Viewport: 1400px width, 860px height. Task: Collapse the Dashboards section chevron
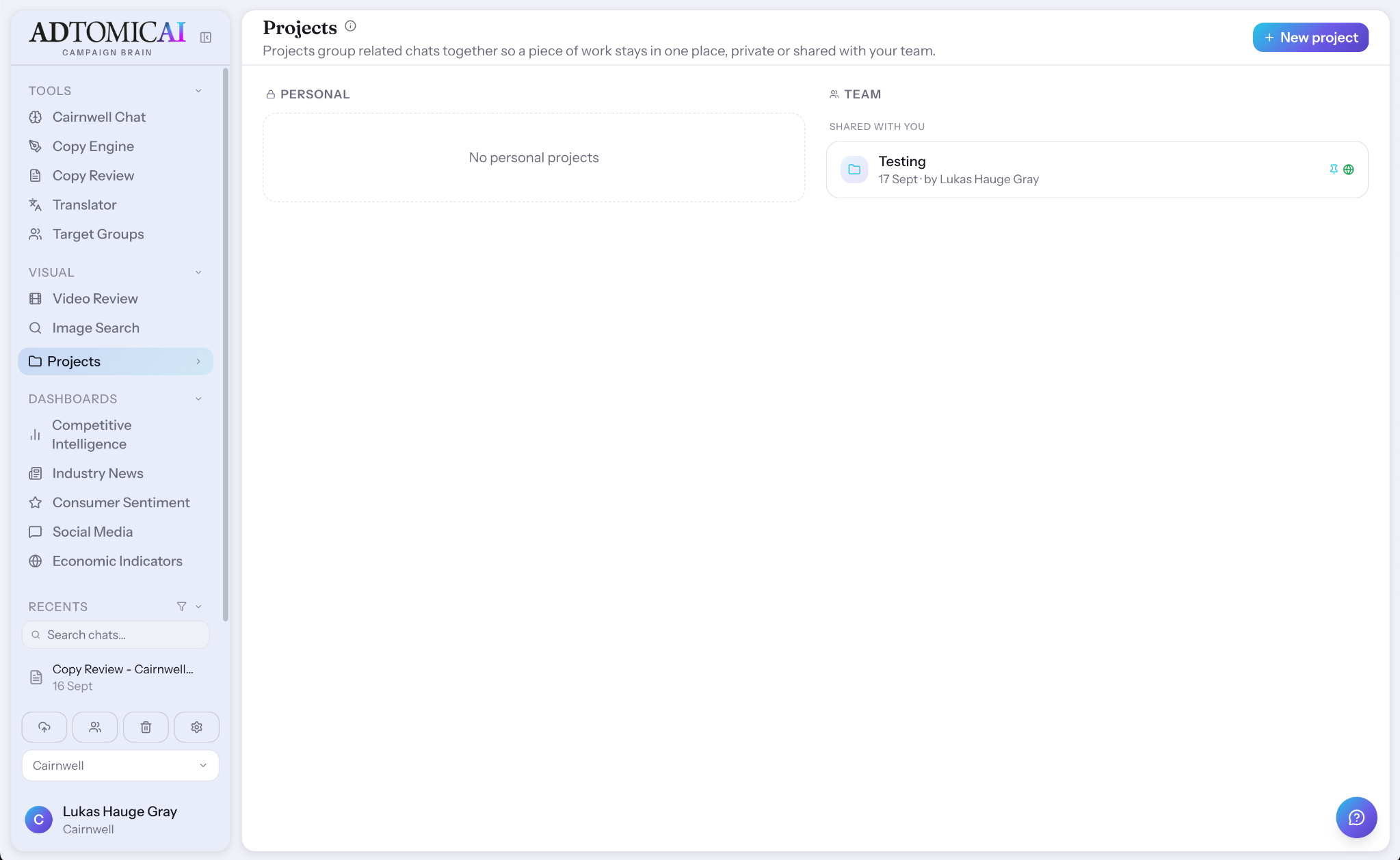[x=198, y=399]
